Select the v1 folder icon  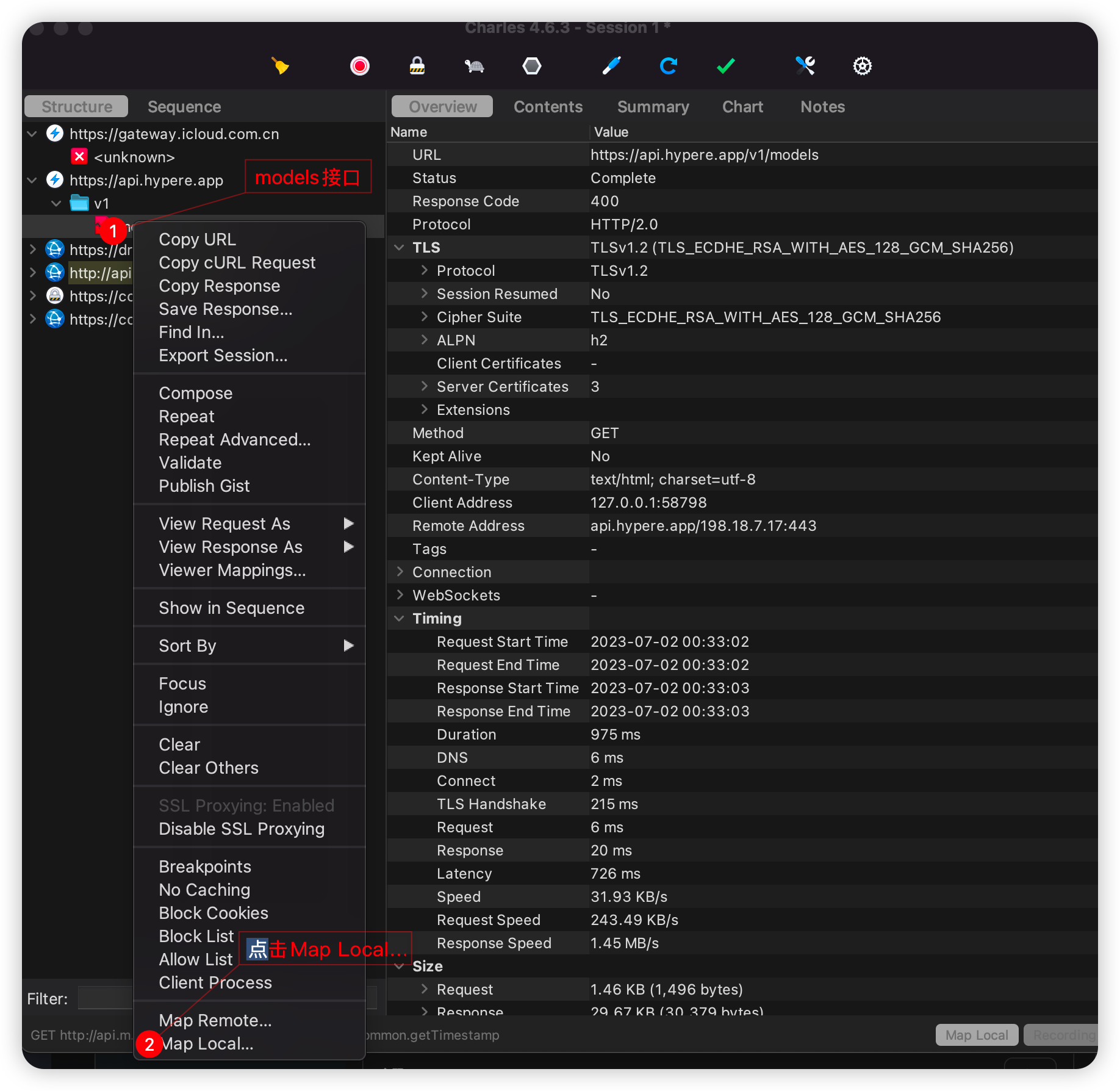pos(79,203)
